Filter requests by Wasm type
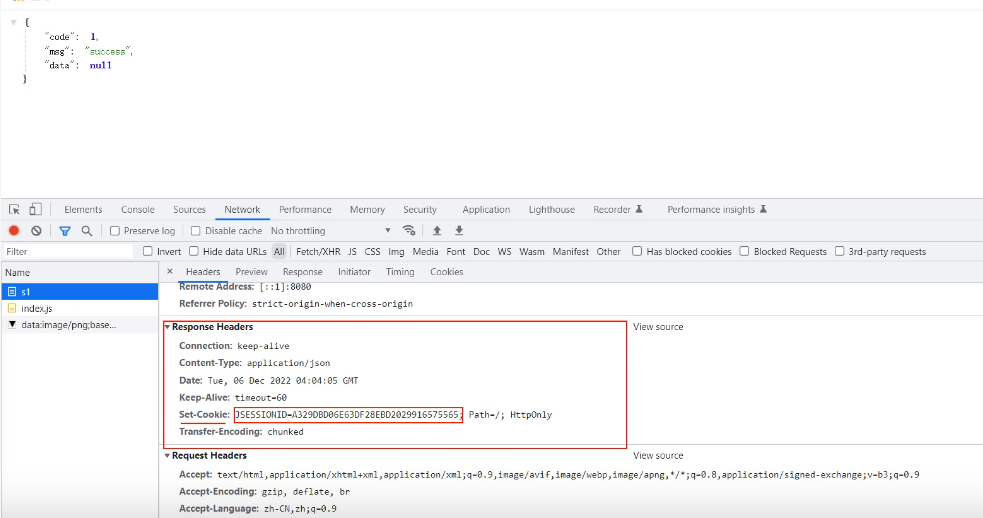 (532, 251)
